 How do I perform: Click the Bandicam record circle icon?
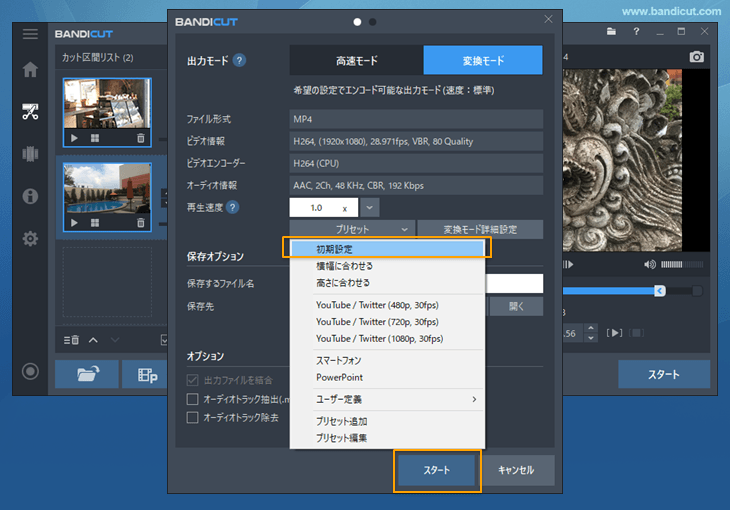[x=30, y=371]
